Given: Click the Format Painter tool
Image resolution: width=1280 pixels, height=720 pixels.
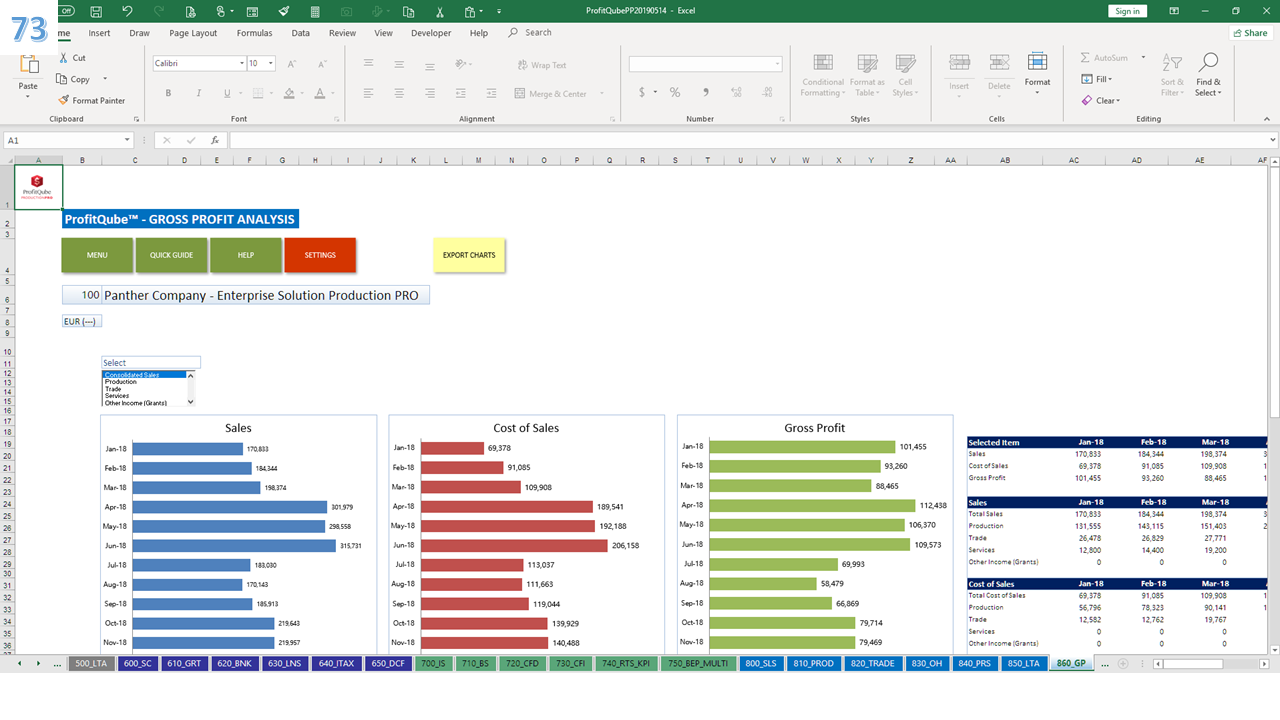Looking at the screenshot, I should click(x=91, y=100).
